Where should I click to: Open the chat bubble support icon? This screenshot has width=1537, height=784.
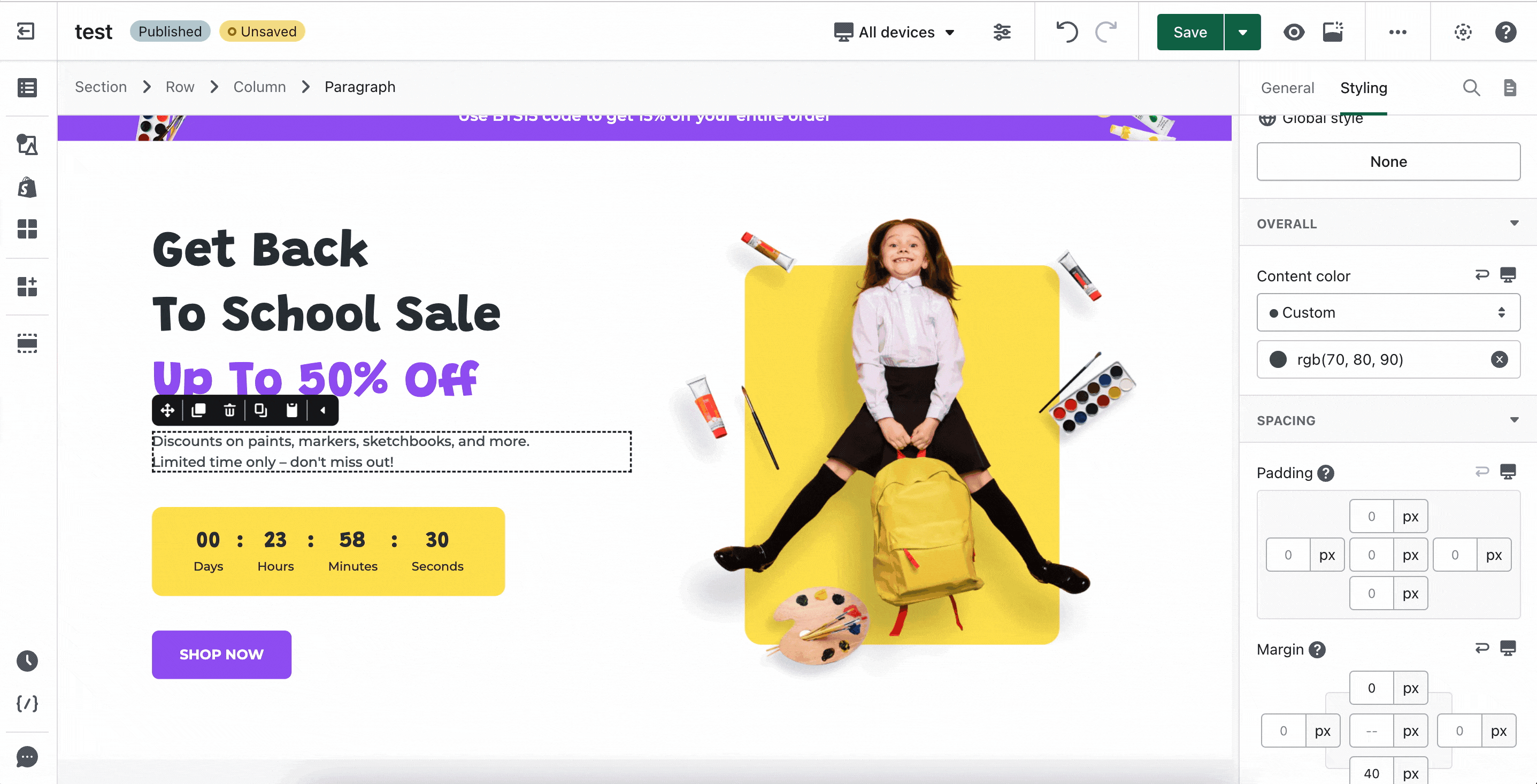coord(27,757)
